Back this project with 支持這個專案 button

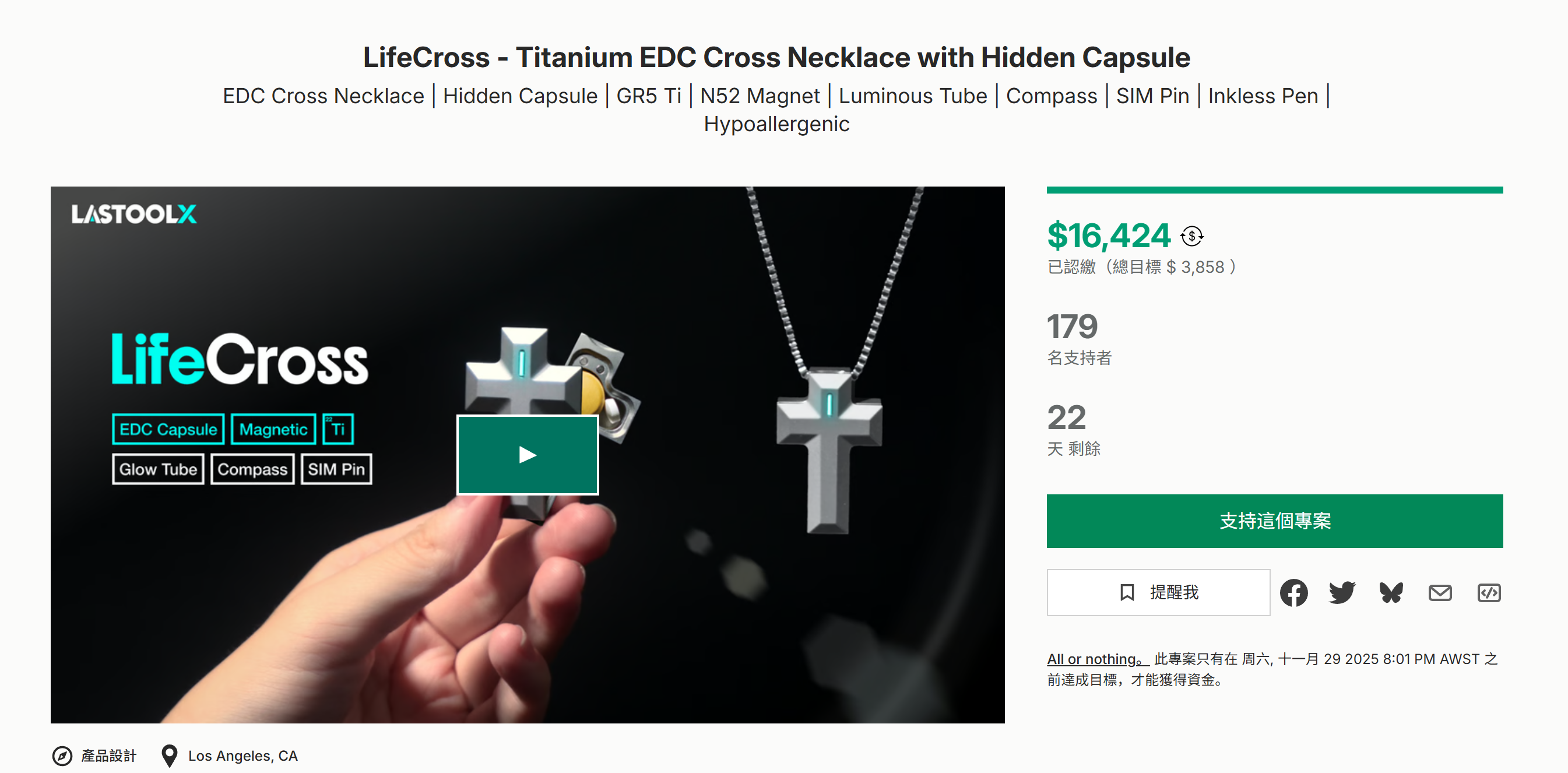(x=1274, y=521)
